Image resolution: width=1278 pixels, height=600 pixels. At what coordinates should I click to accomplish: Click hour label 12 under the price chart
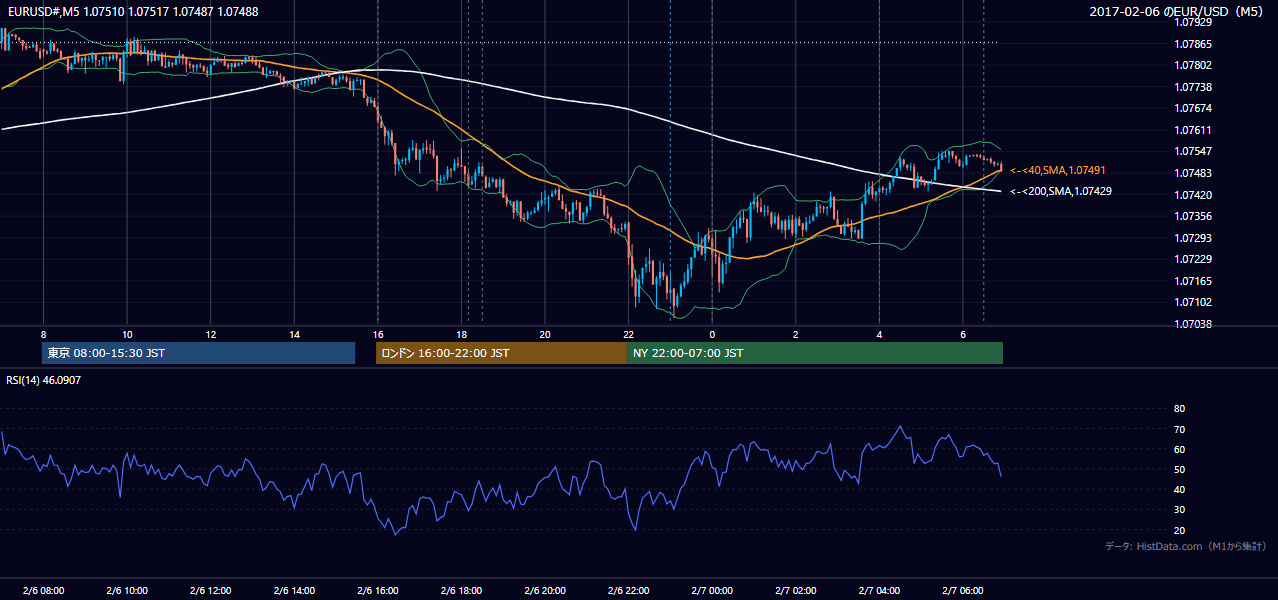pyautogui.click(x=211, y=334)
